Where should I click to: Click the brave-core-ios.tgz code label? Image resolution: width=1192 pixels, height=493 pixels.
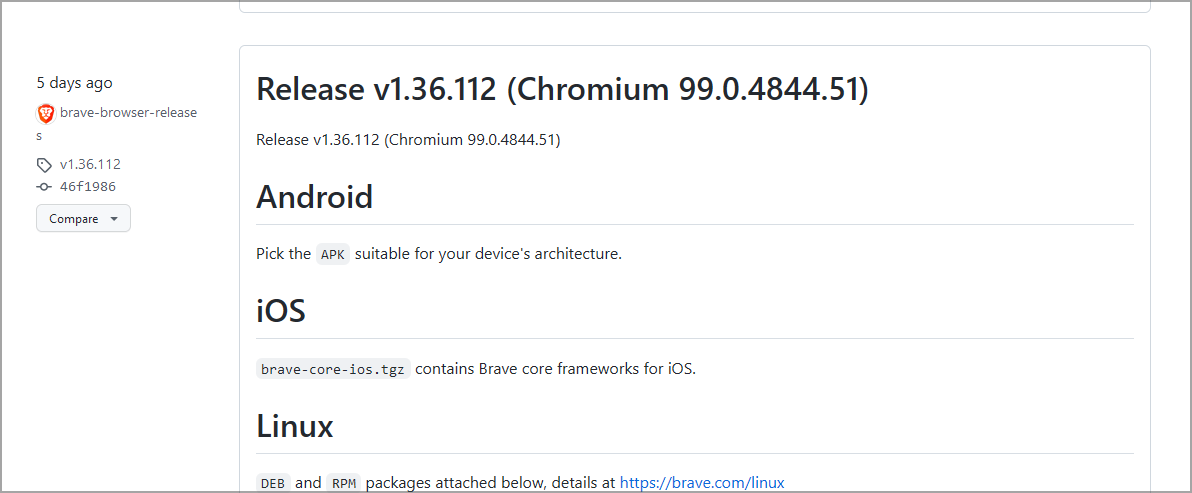tap(333, 369)
